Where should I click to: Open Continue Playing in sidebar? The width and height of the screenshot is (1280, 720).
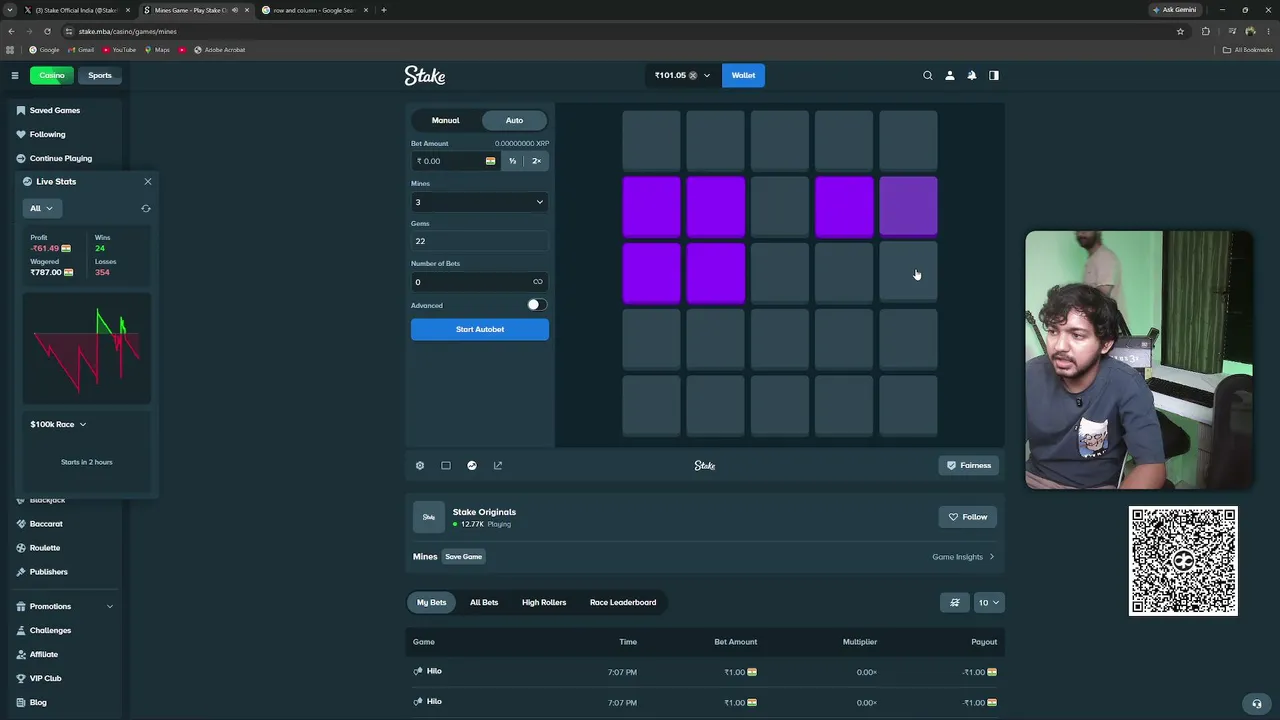click(x=61, y=158)
